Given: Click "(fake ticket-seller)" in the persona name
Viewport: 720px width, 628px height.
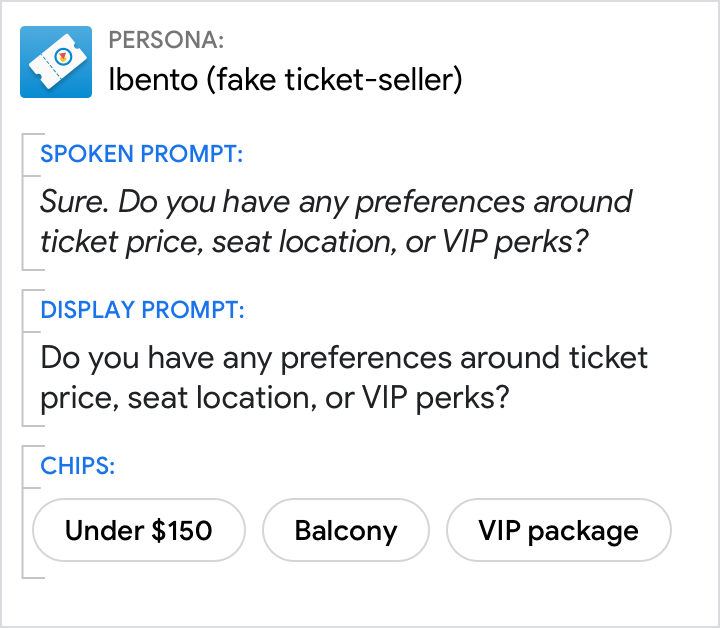Looking at the screenshot, I should [333, 80].
